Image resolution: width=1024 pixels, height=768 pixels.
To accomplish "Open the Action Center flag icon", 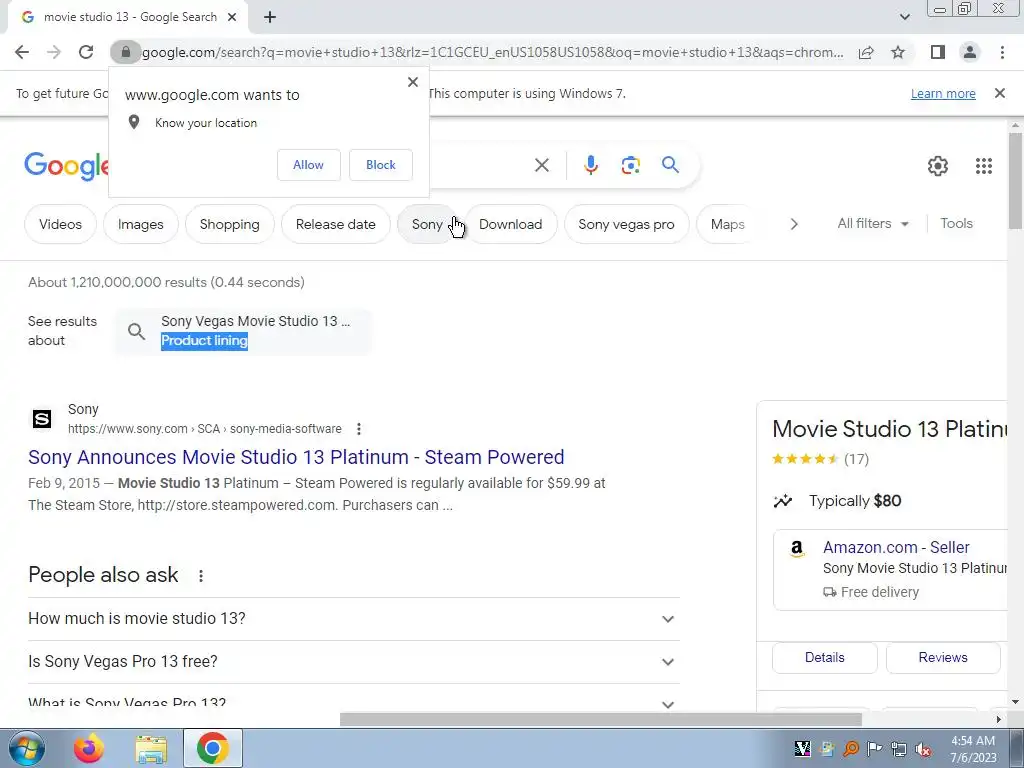I will tap(874, 749).
